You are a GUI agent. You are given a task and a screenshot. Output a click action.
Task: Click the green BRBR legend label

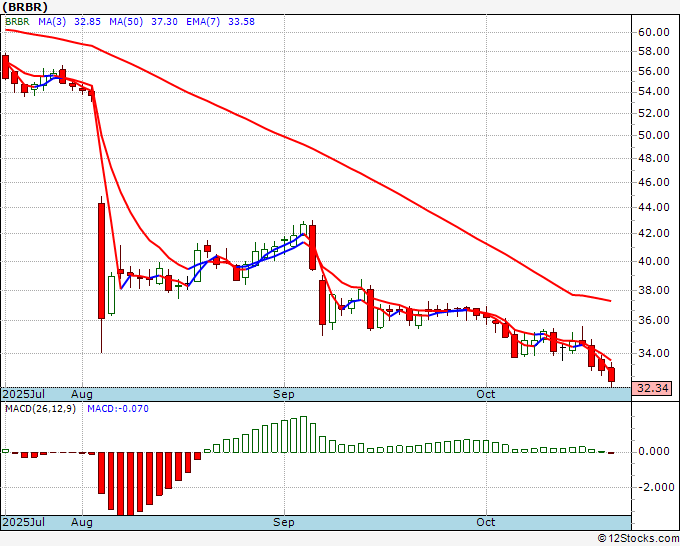(17, 22)
